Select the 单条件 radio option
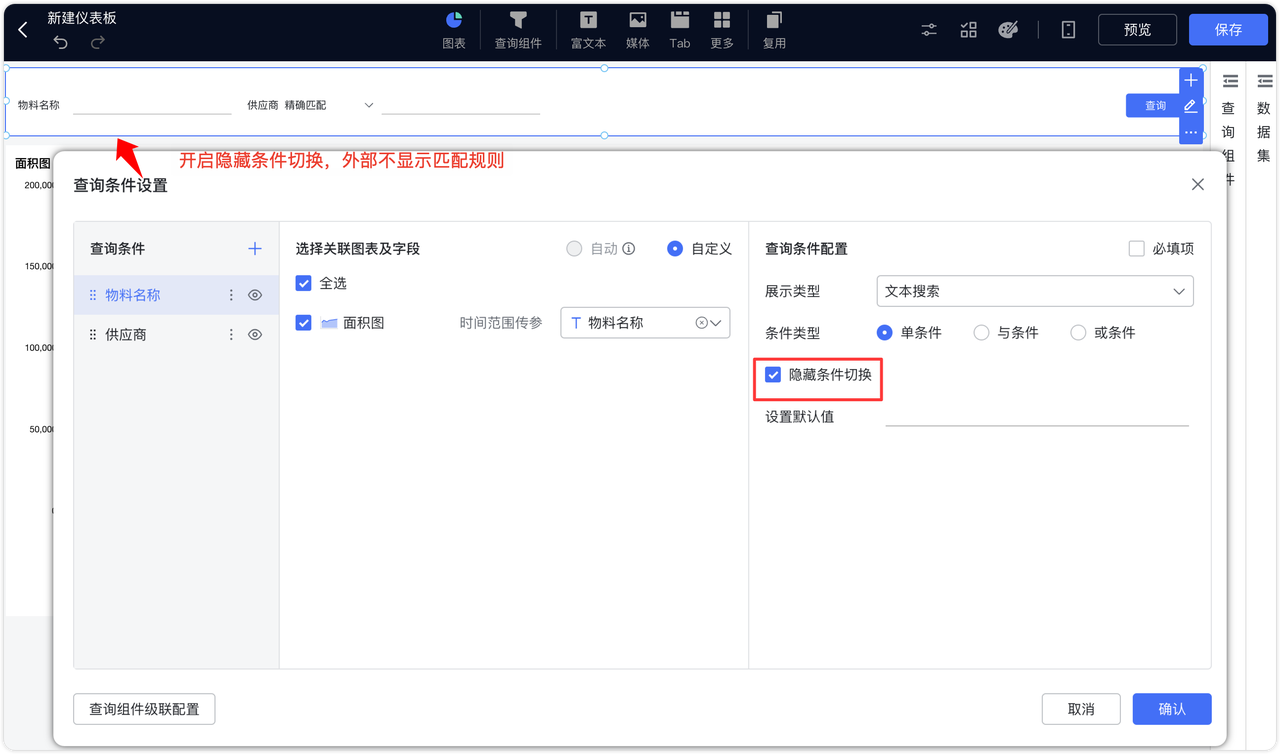 884,332
